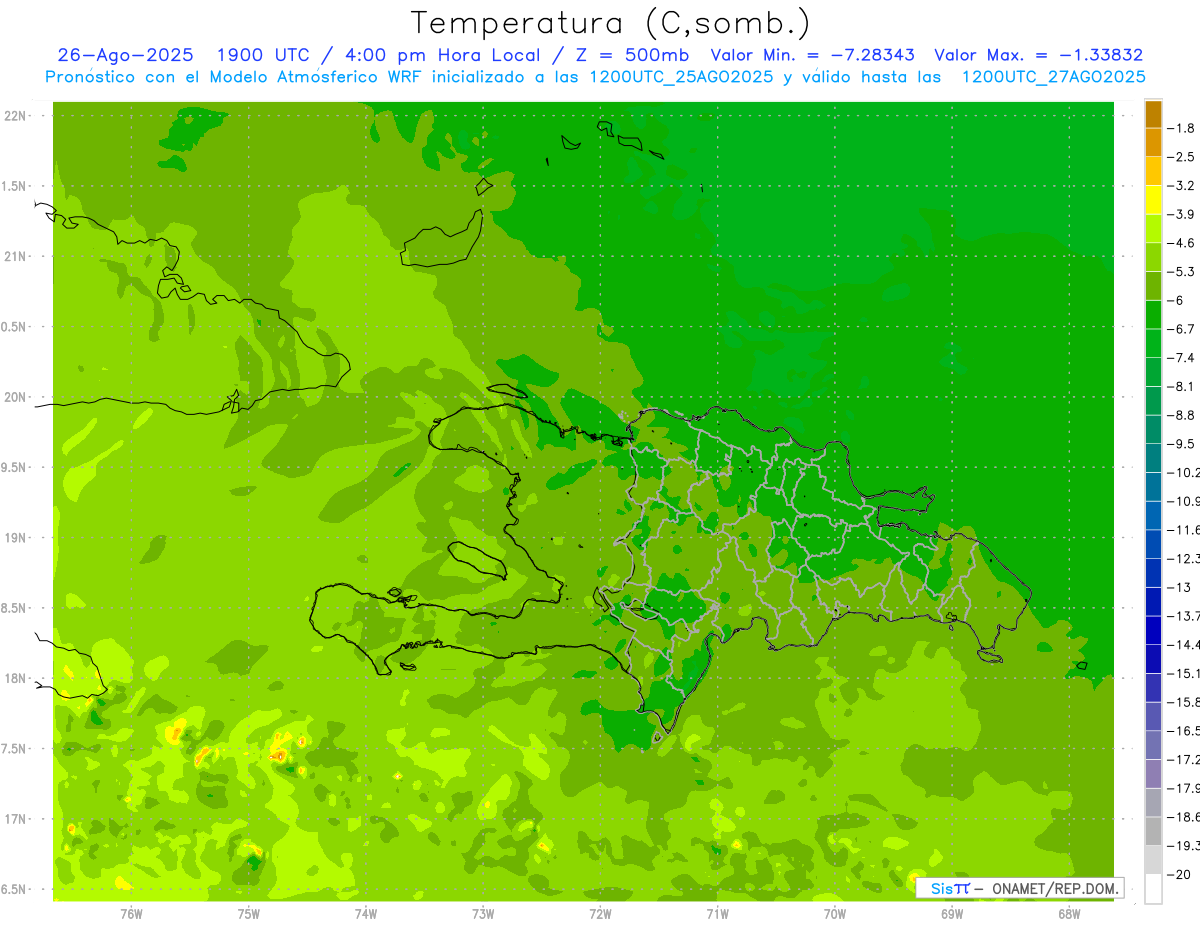Click the '-7.4' colorbar value
Screen dimensions: 1200x927
1182,357
